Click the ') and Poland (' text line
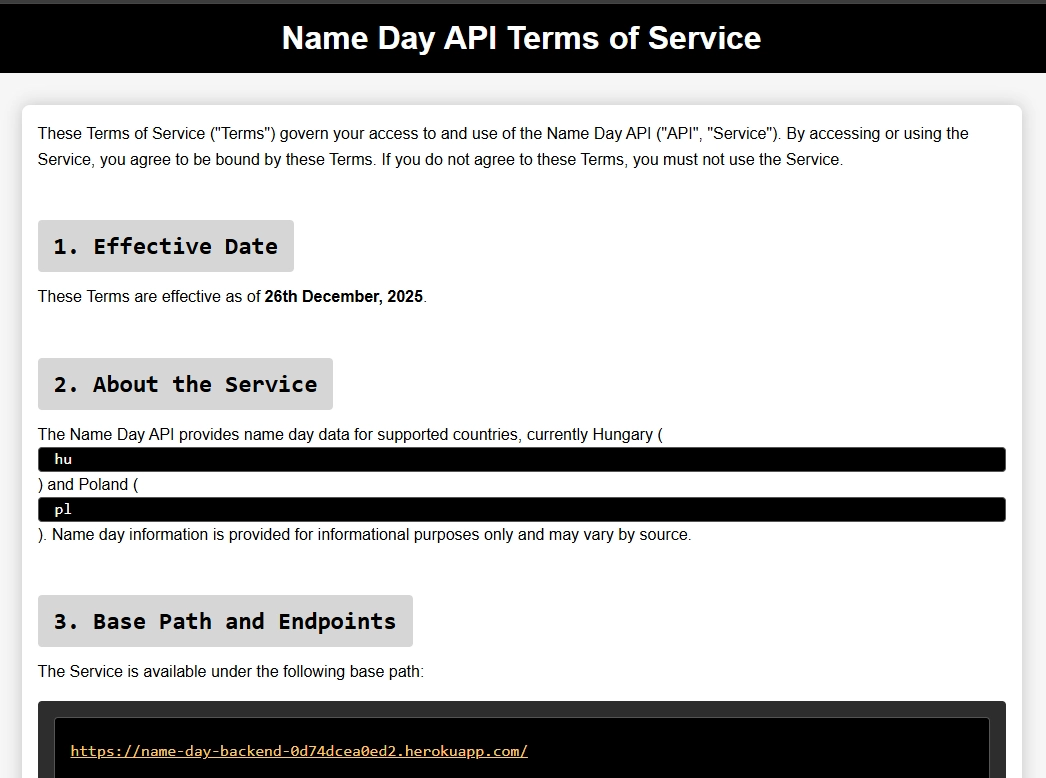 88,485
